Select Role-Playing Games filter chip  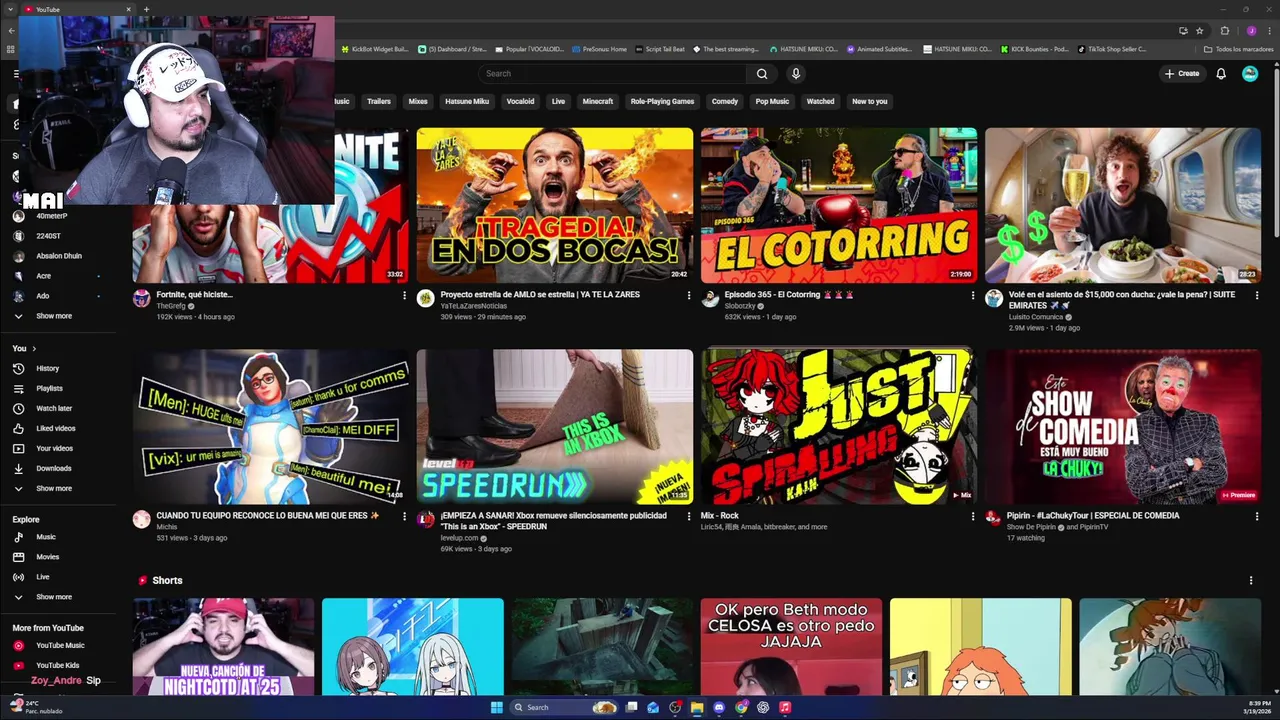click(662, 101)
